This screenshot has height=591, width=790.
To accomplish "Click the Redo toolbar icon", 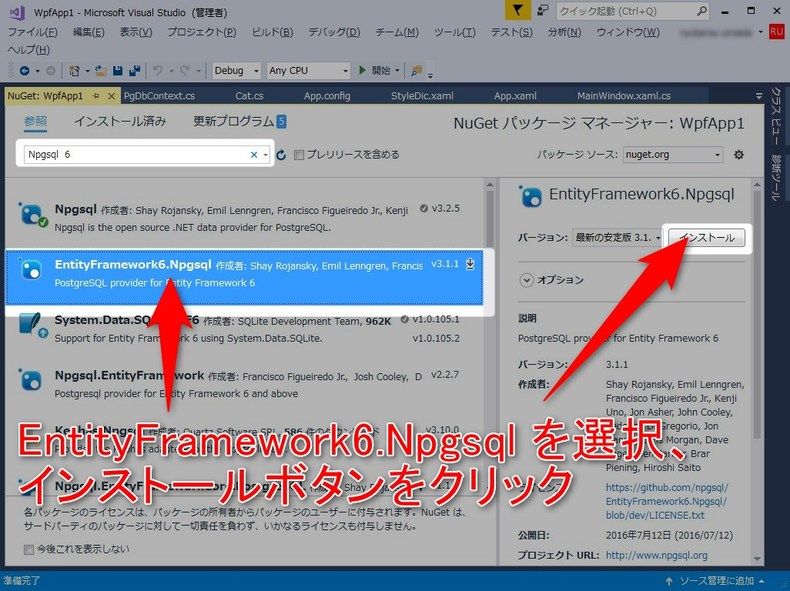I will (184, 71).
